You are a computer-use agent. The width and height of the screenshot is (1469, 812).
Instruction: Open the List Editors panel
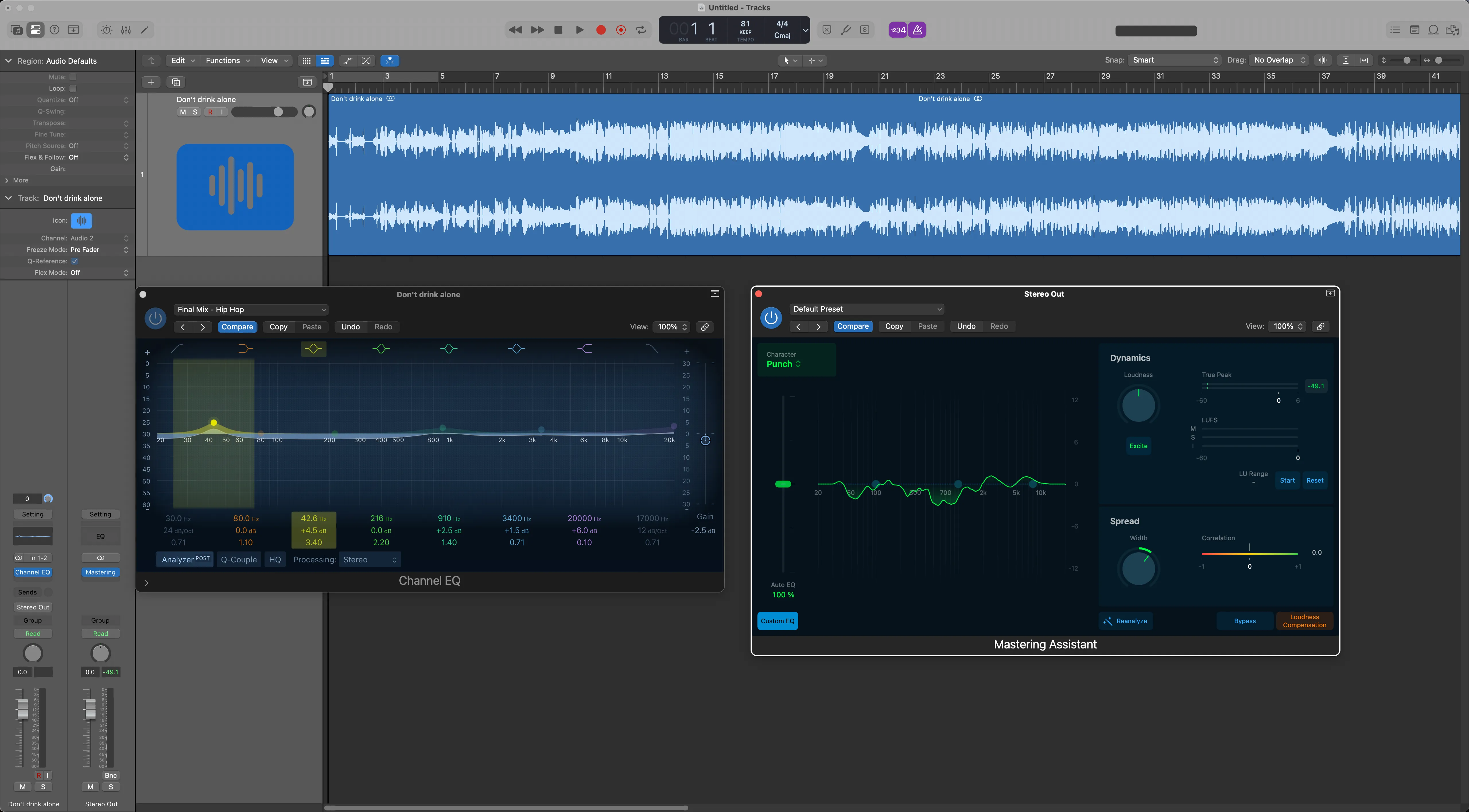coord(1396,30)
